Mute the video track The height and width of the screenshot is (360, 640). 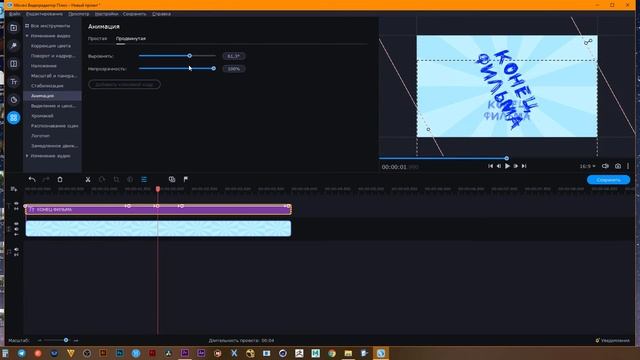[x=16, y=229]
